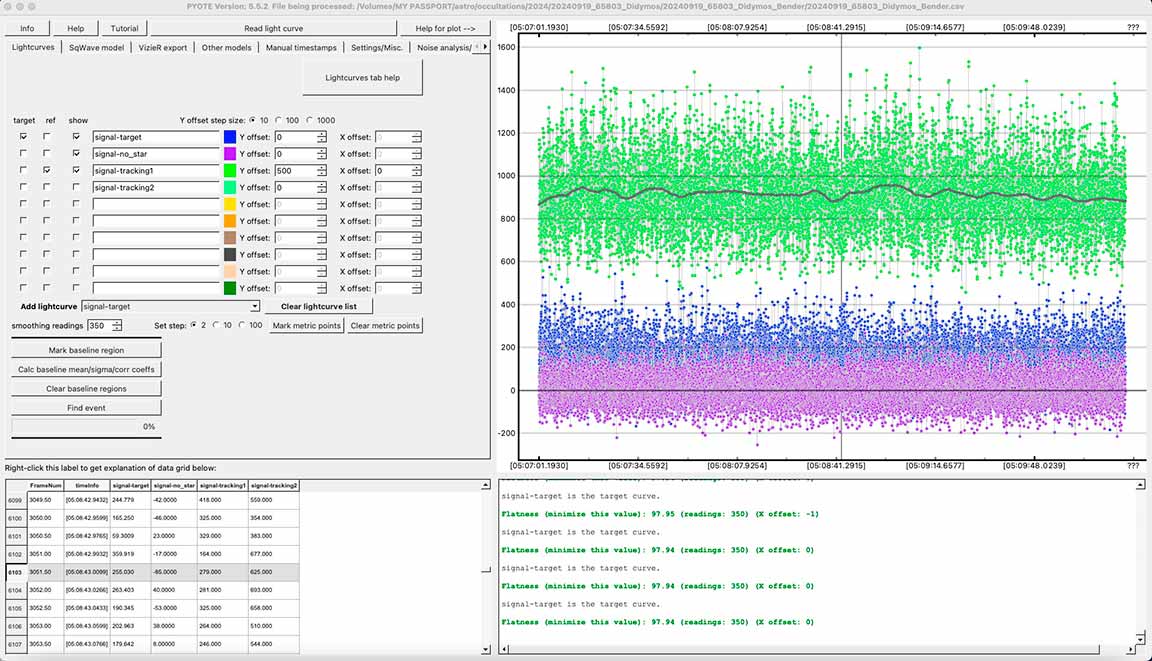Click the 0% progress bar

[x=86, y=427]
